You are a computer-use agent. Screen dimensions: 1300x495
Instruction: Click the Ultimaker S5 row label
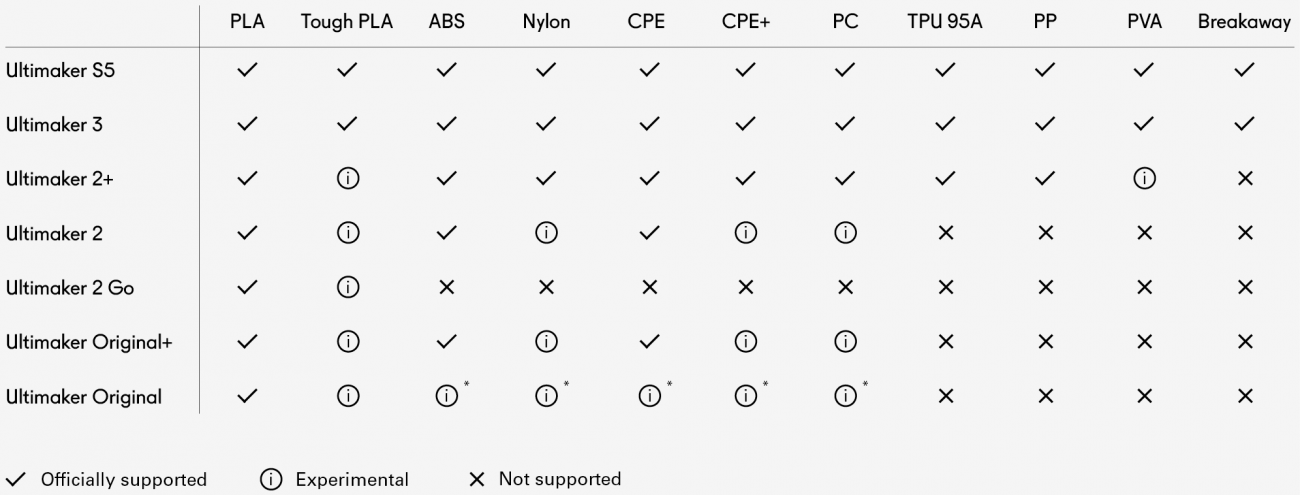60,71
